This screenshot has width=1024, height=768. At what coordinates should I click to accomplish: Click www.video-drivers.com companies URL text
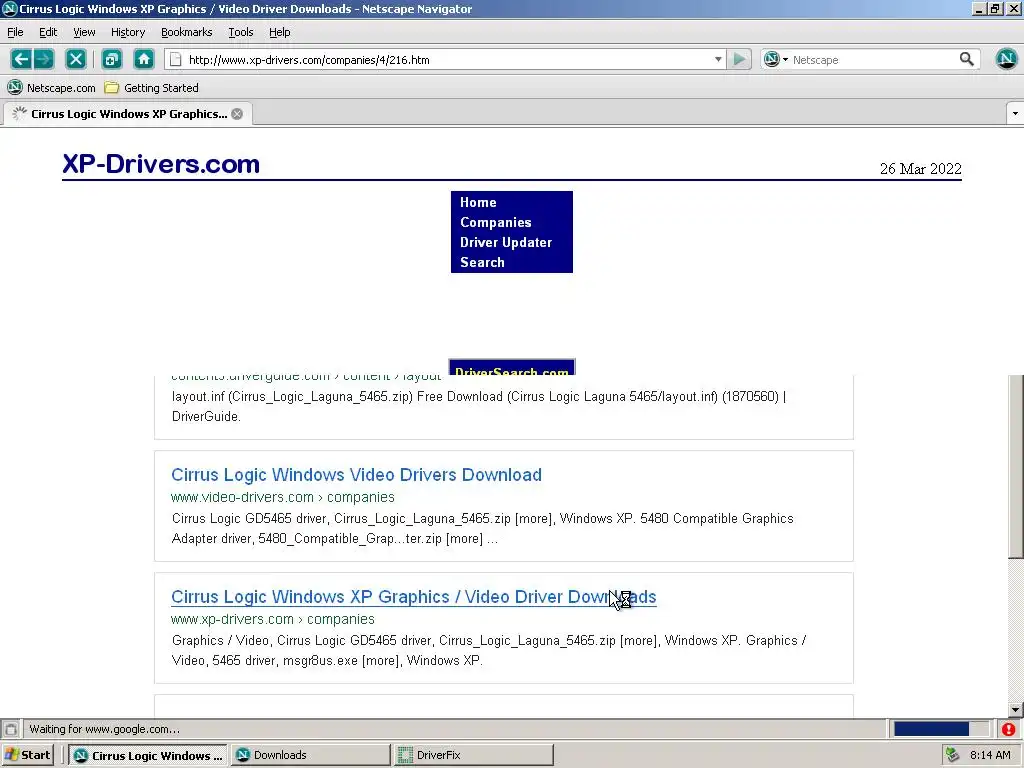pyautogui.click(x=283, y=497)
